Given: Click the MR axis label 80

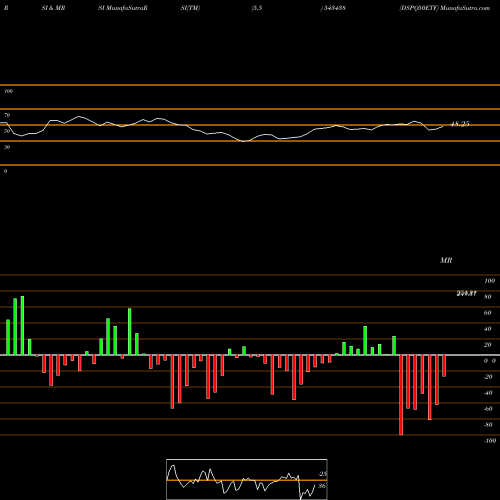Looking at the screenshot, I should [488, 297].
